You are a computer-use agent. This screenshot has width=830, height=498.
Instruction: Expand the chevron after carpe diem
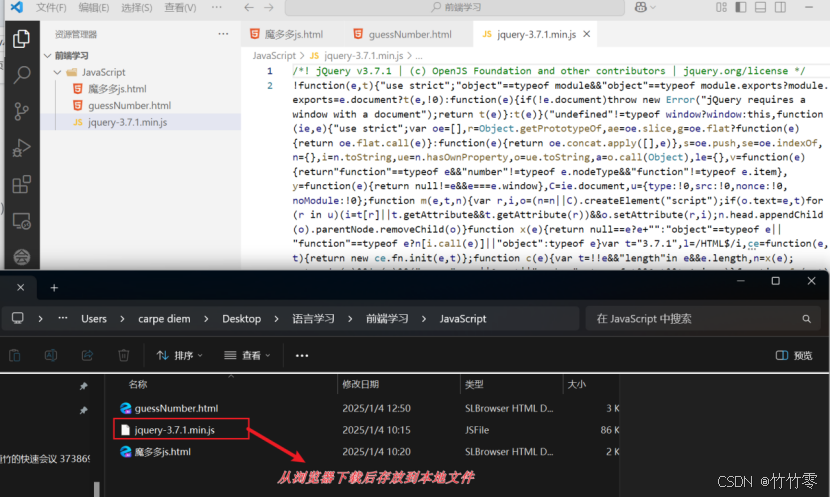tap(206, 319)
